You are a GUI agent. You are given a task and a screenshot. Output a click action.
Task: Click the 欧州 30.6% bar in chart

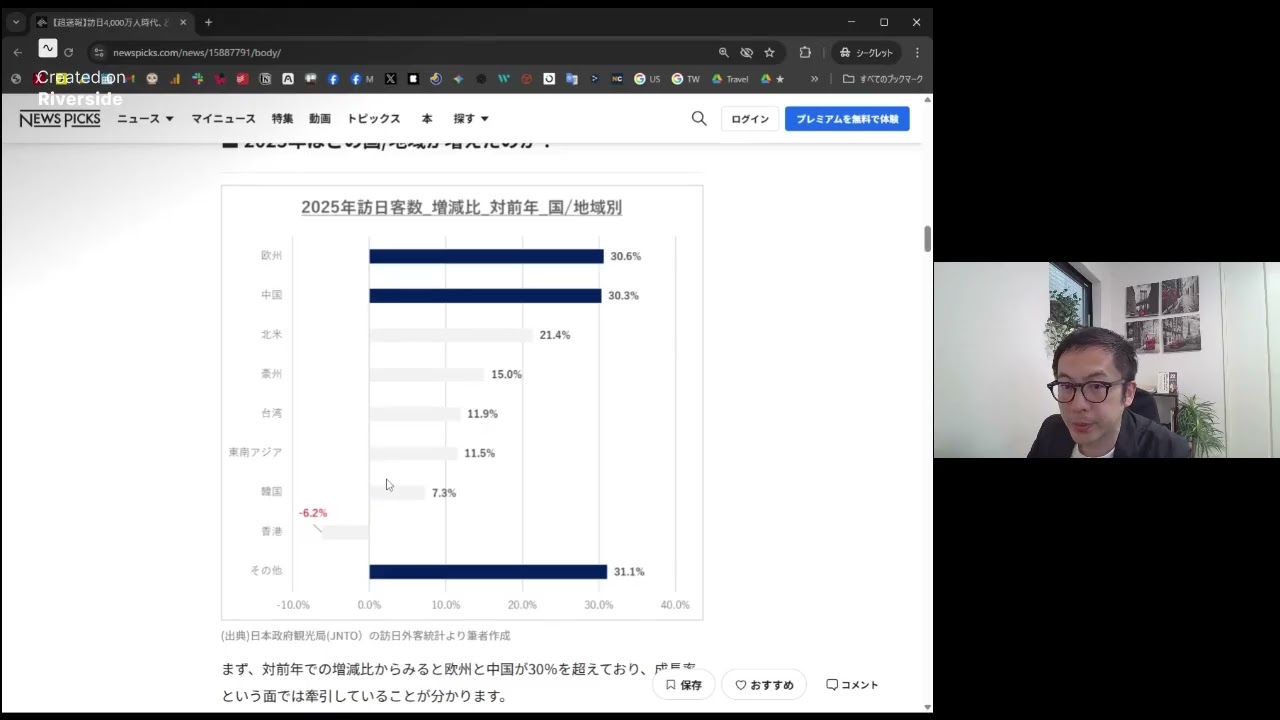[x=486, y=256]
